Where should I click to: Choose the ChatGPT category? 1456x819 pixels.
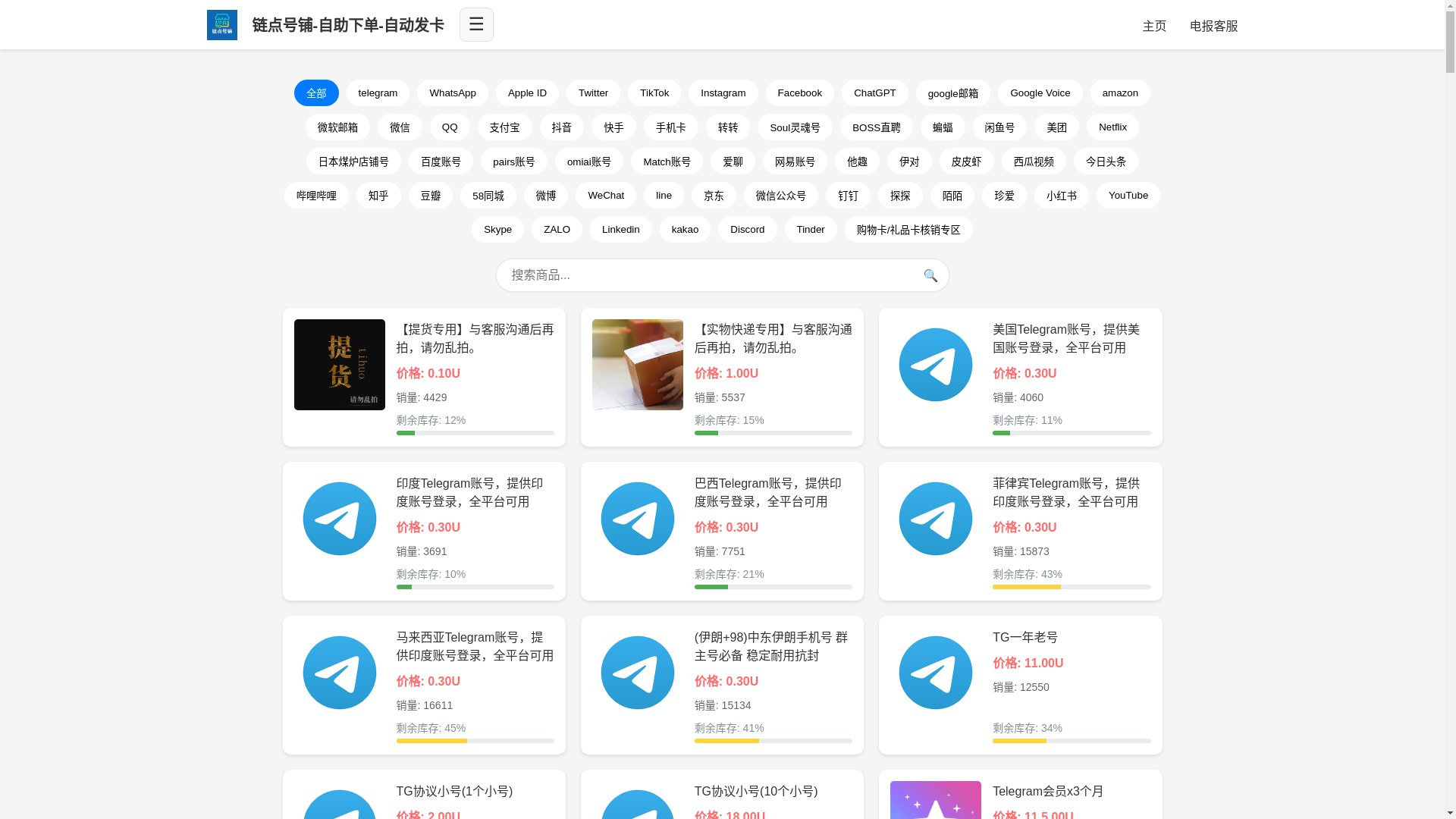pos(875,93)
